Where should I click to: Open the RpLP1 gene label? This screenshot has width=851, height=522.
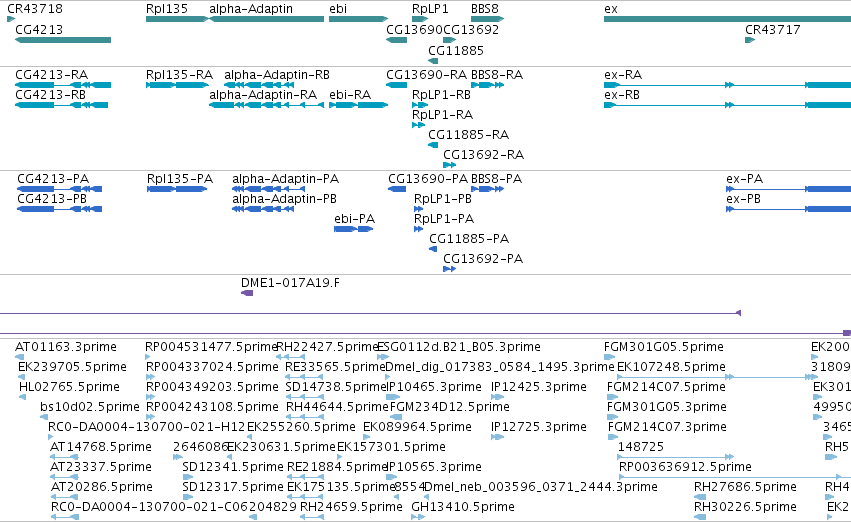tap(430, 9)
